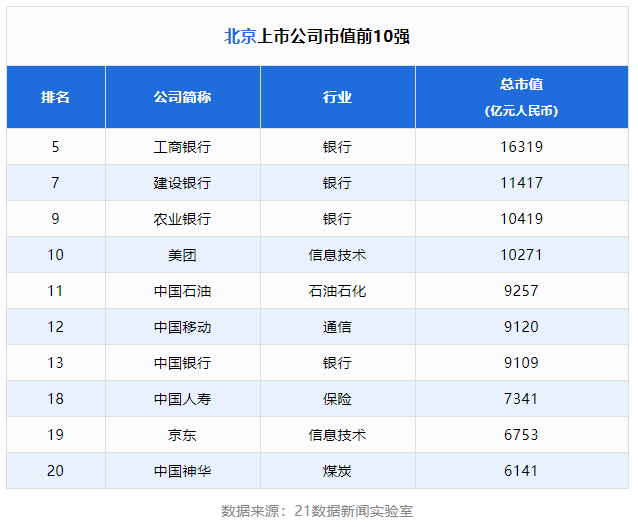This screenshot has height=527, width=638.
Task: Click market value 16319
Action: click(522, 147)
